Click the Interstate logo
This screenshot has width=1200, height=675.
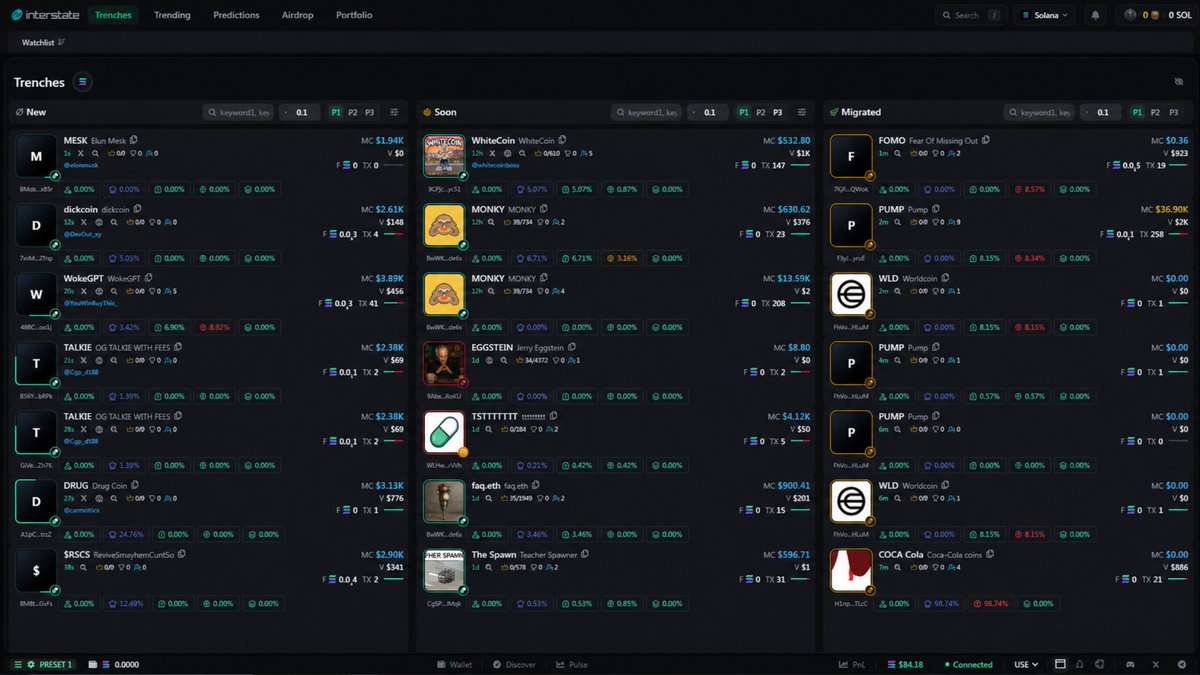point(44,15)
